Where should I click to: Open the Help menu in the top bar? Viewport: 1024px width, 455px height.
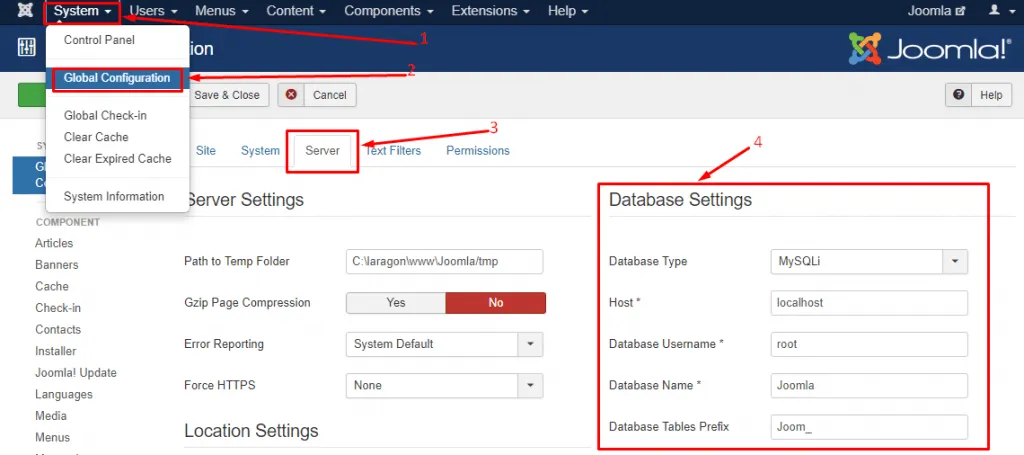pos(568,11)
